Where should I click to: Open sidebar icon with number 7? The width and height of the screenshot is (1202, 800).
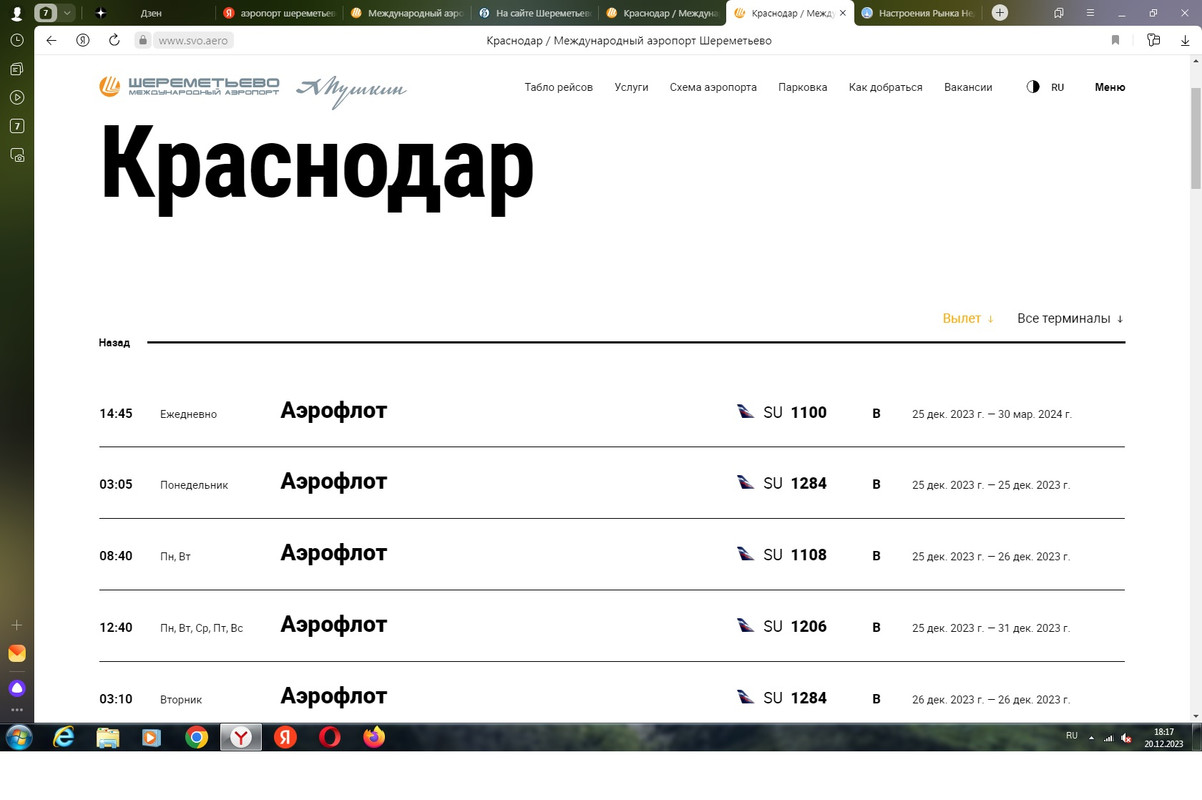point(16,126)
